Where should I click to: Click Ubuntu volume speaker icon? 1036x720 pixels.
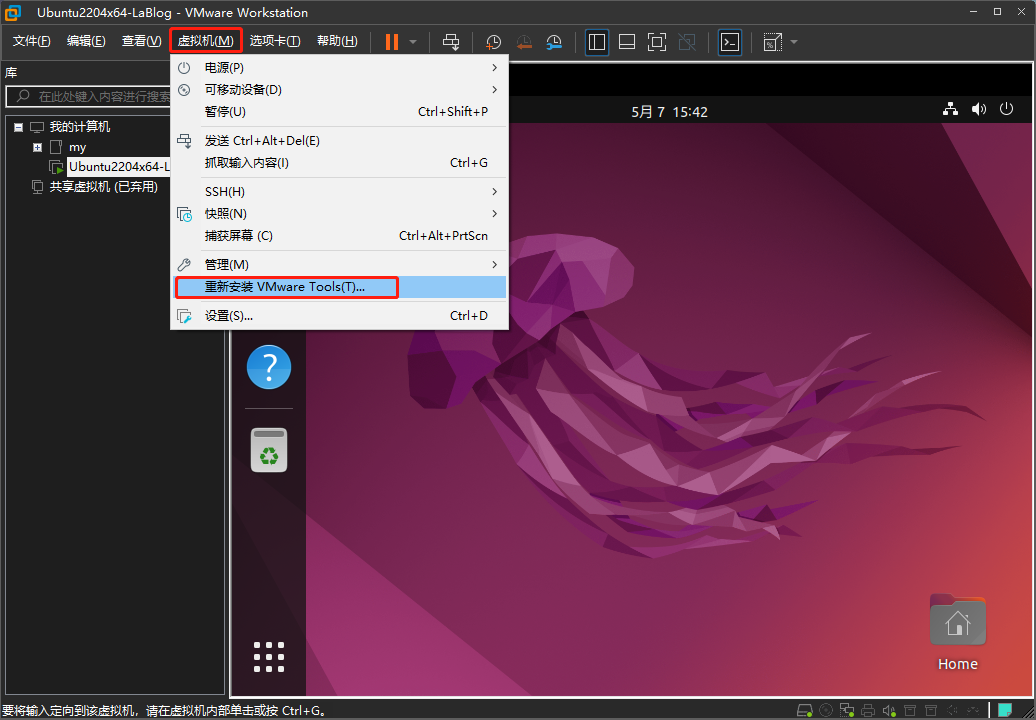tap(979, 110)
